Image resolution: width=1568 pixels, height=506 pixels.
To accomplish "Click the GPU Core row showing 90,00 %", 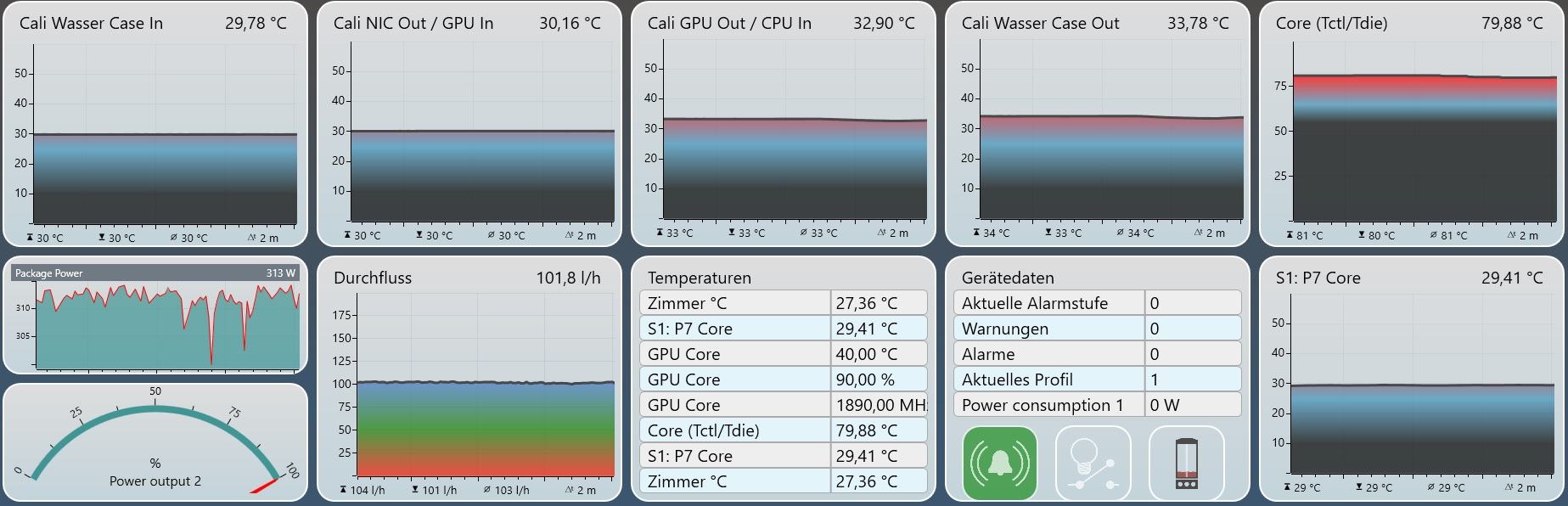I will tap(783, 379).
